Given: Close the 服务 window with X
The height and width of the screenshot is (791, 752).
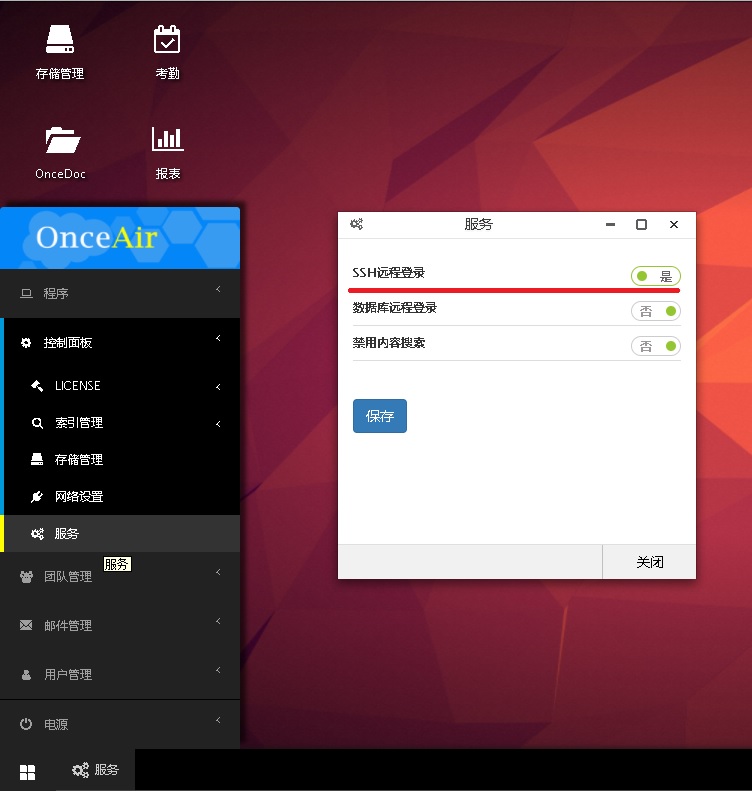Looking at the screenshot, I should [x=674, y=224].
